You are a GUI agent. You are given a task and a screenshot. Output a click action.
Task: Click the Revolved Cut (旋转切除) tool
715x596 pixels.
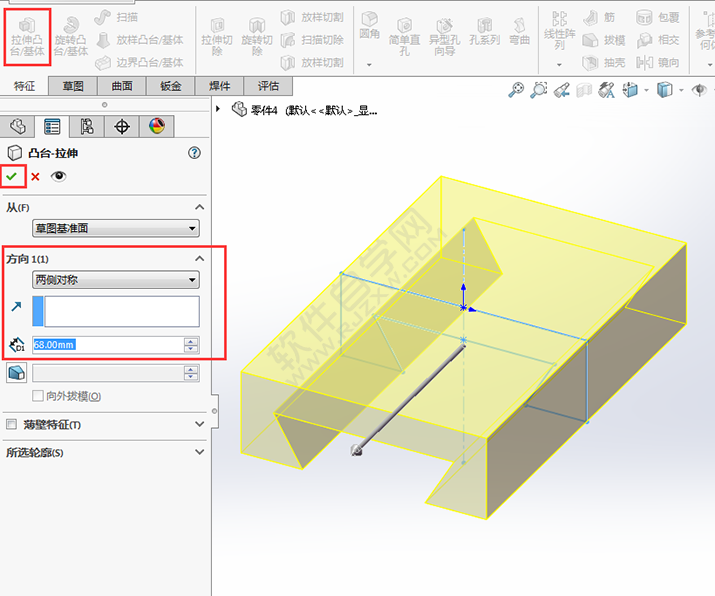tap(257, 37)
